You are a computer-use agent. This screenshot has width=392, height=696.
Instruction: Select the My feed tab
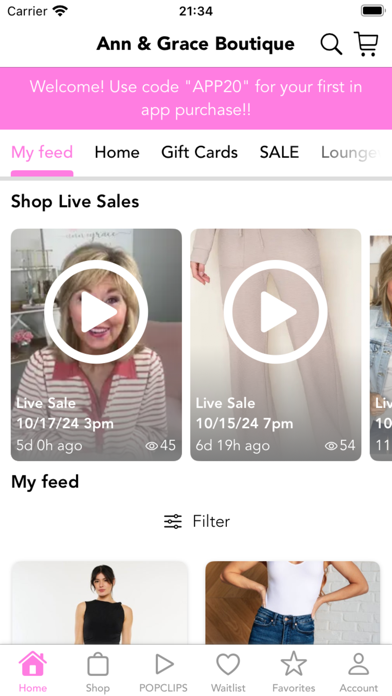click(x=42, y=152)
